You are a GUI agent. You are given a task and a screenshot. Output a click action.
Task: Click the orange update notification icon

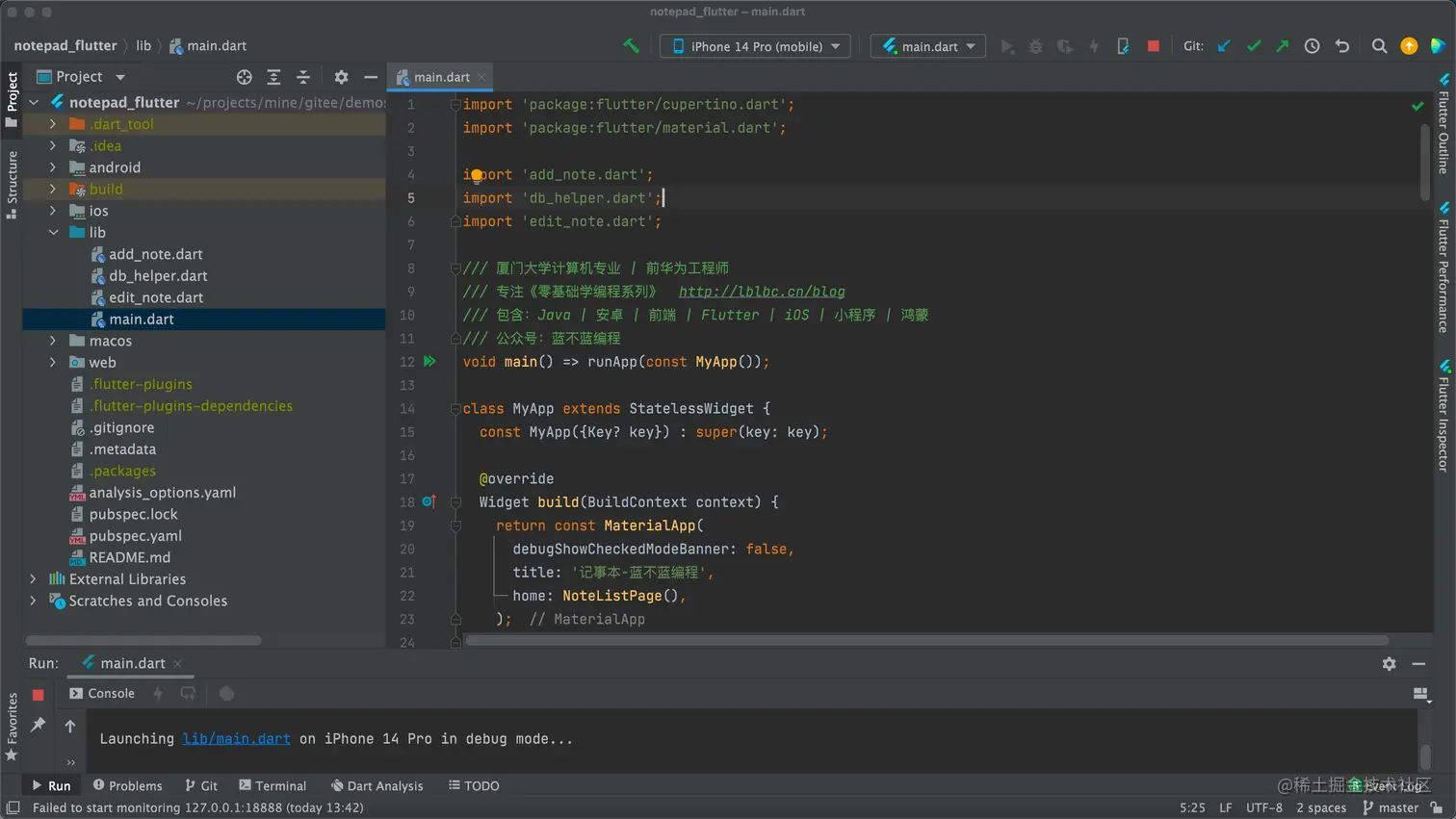pos(1409,45)
